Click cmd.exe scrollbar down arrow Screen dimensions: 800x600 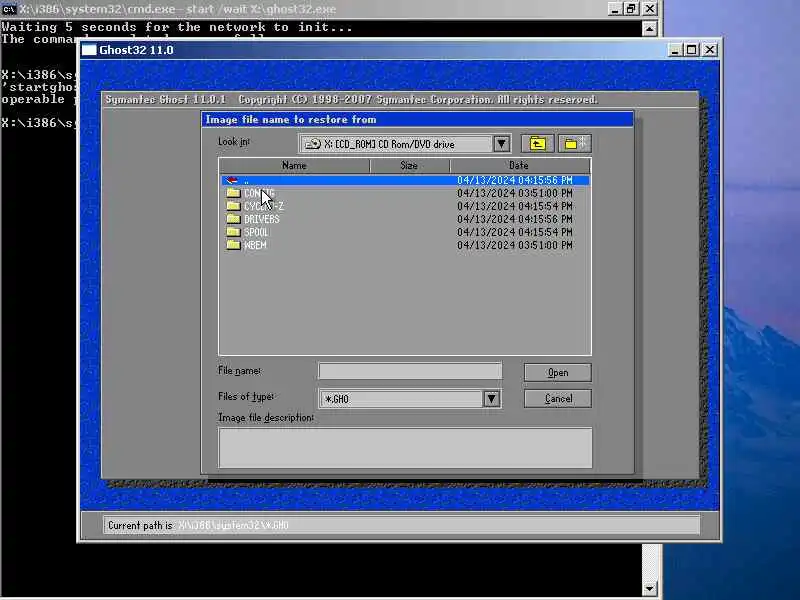tap(649, 589)
